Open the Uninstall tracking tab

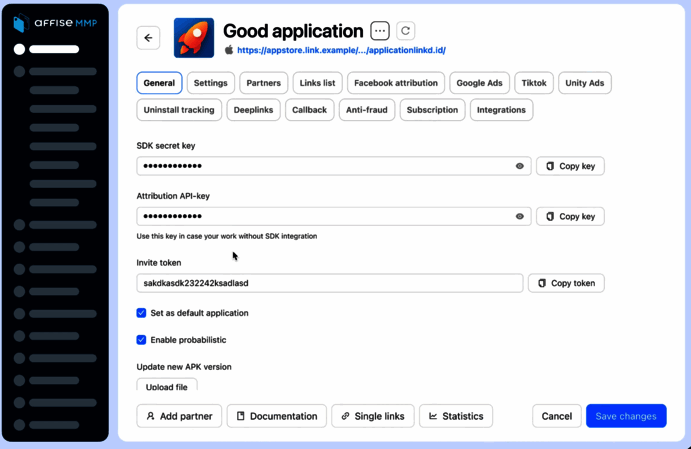[x=179, y=110]
